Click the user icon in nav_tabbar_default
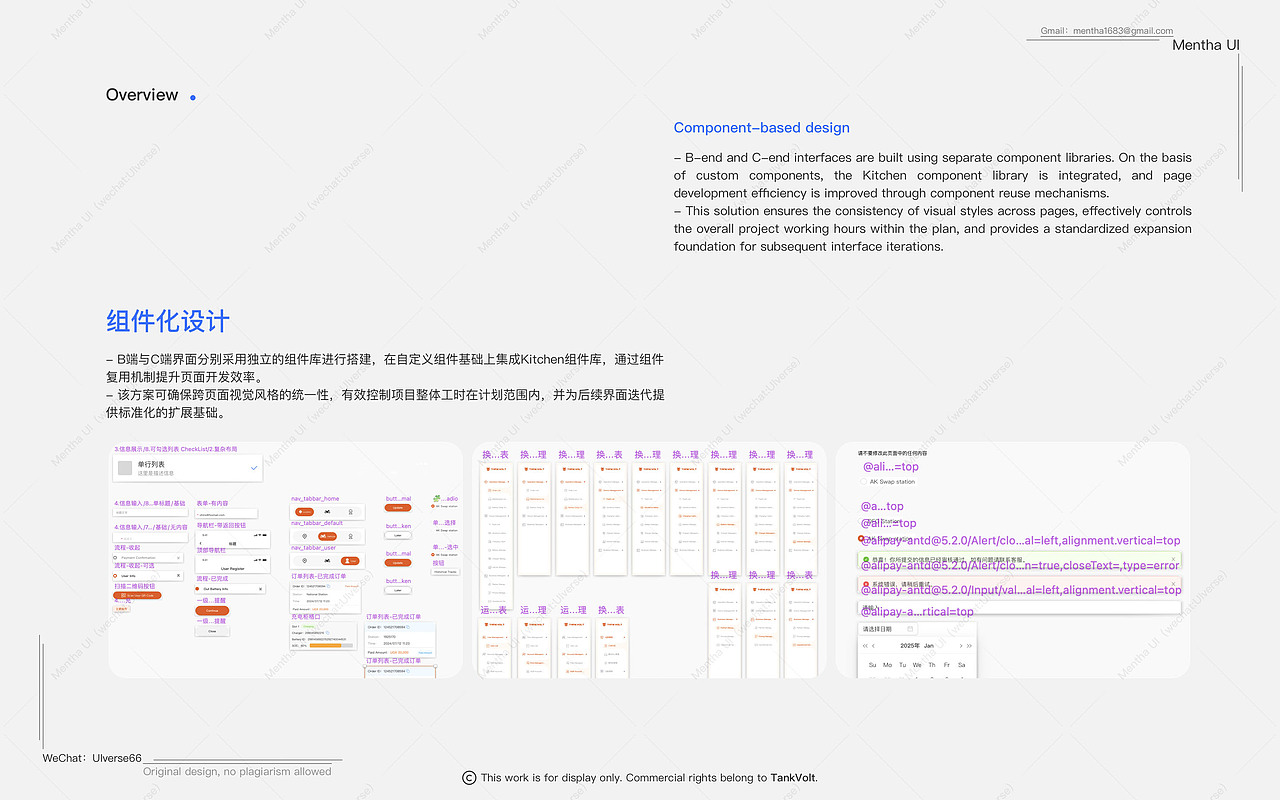The width and height of the screenshot is (1280, 800). [x=350, y=536]
